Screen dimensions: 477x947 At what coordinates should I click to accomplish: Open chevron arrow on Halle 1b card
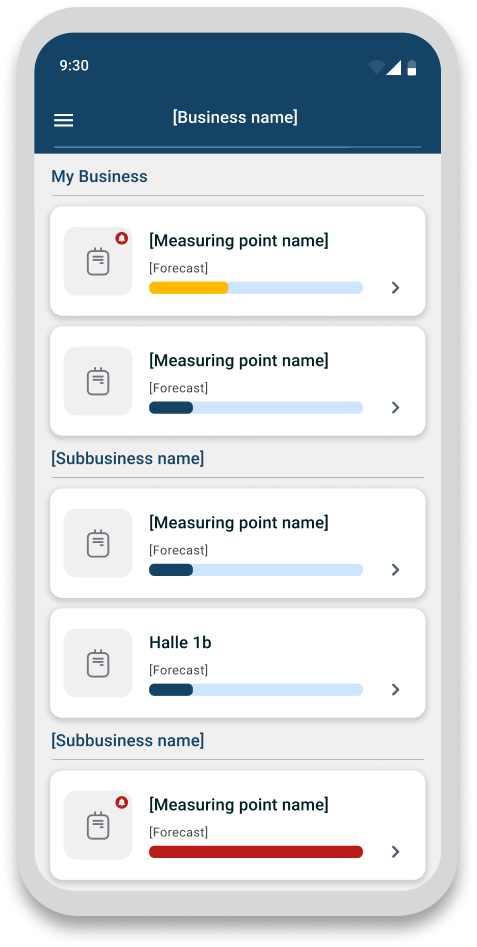pos(395,689)
